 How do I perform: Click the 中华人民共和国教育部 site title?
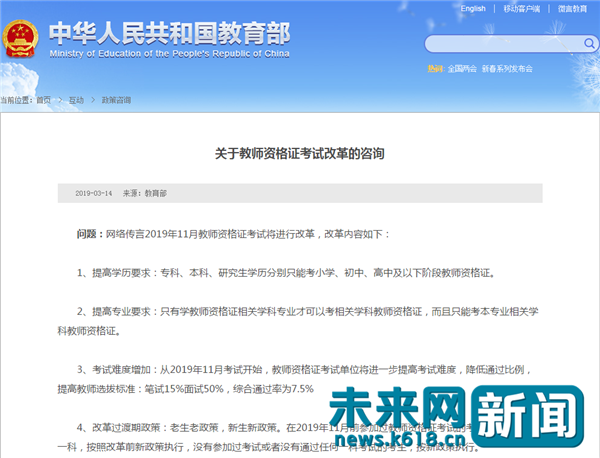[x=170, y=33]
